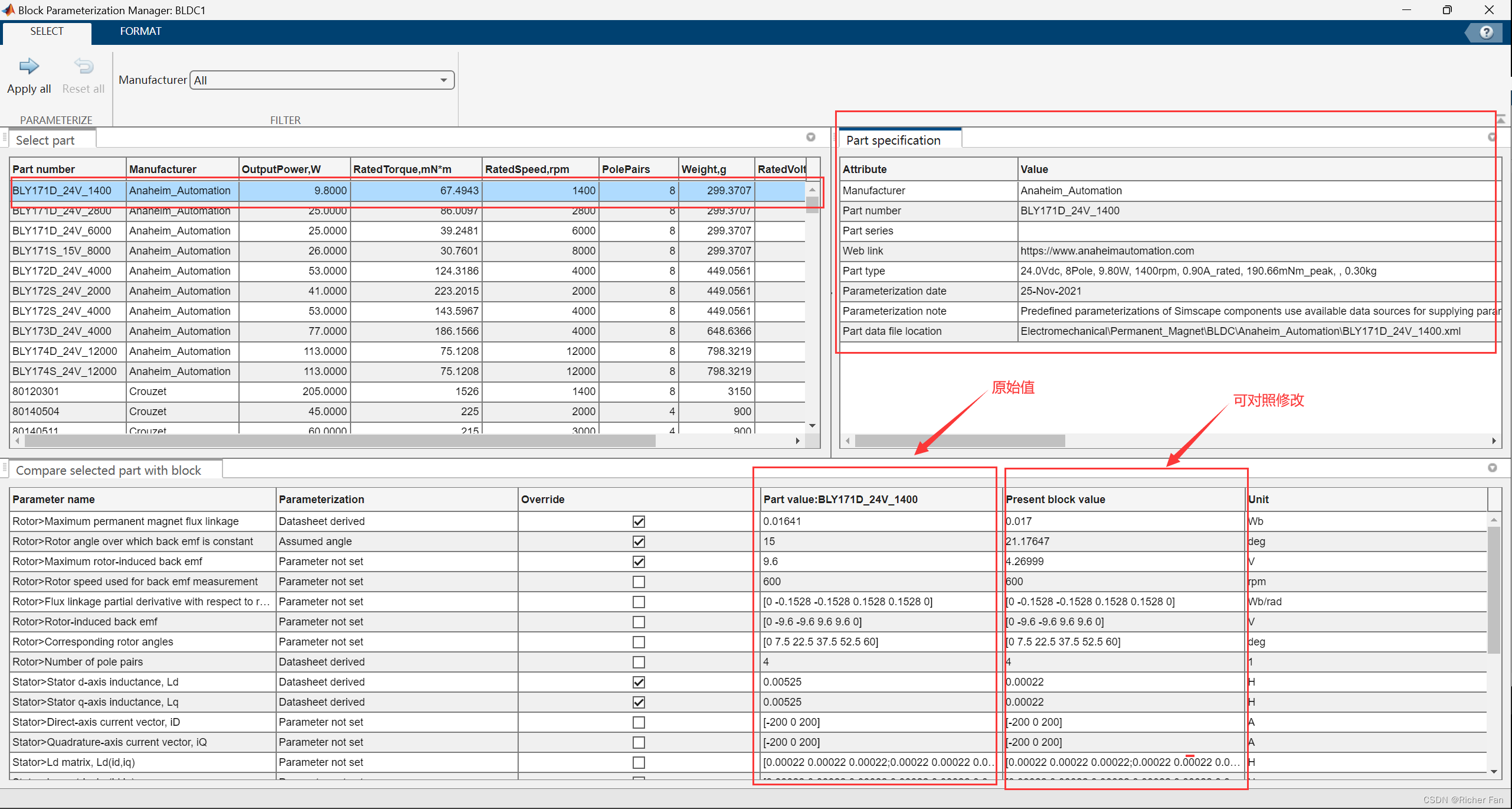Enable override for Rotor speed used for back emf
The image size is (1512, 809).
click(639, 582)
